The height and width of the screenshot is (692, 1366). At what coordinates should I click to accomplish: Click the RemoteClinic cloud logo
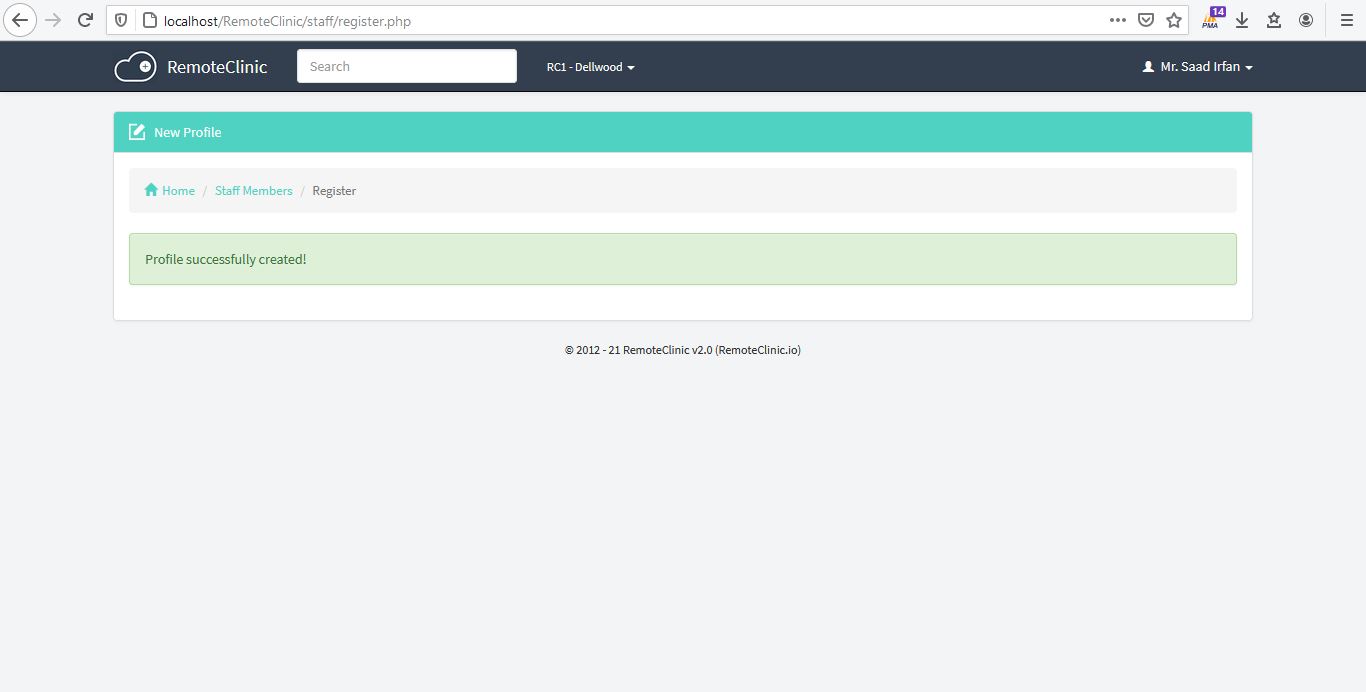(x=135, y=67)
